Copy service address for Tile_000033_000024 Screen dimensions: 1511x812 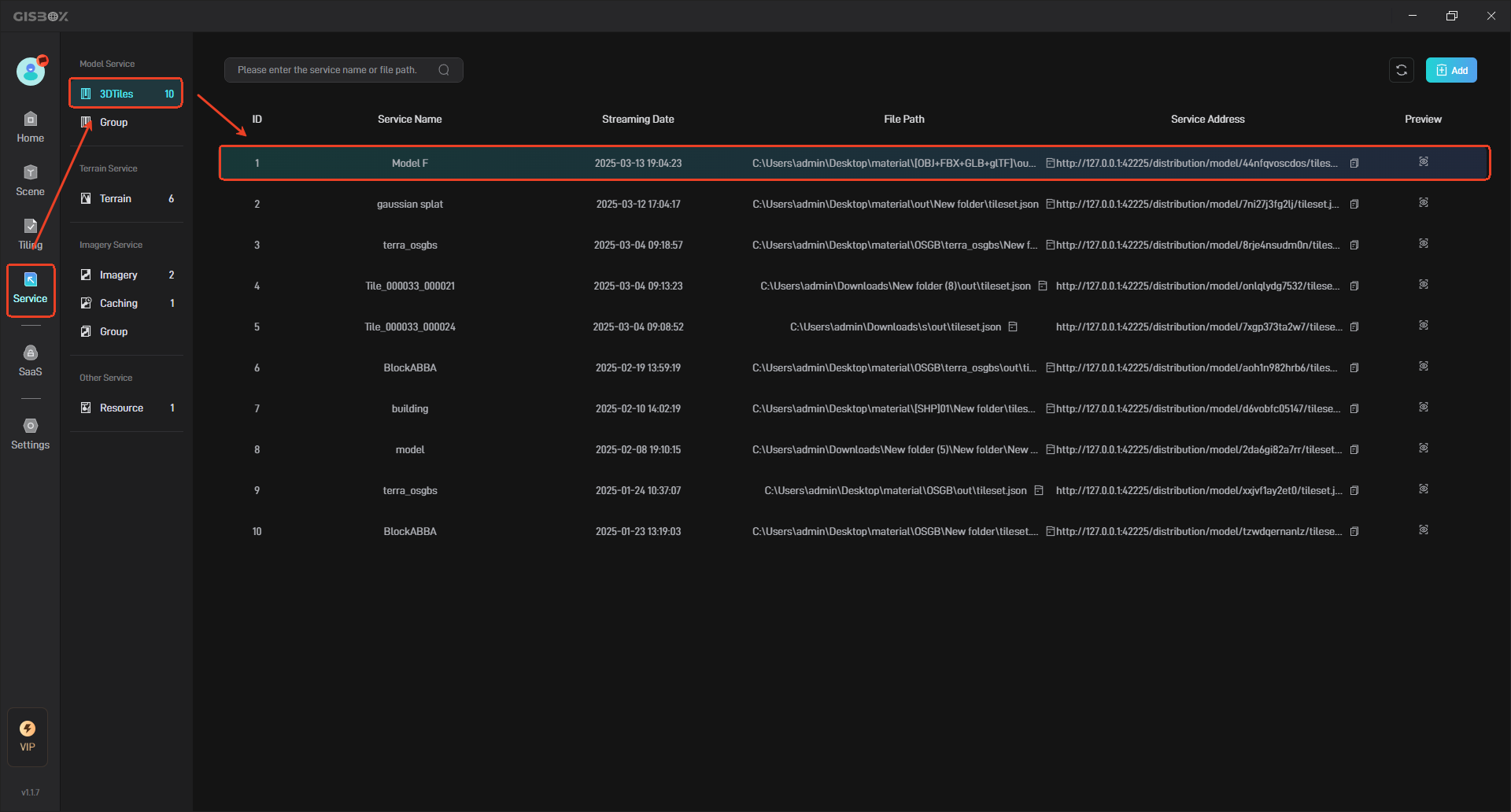pos(1354,327)
